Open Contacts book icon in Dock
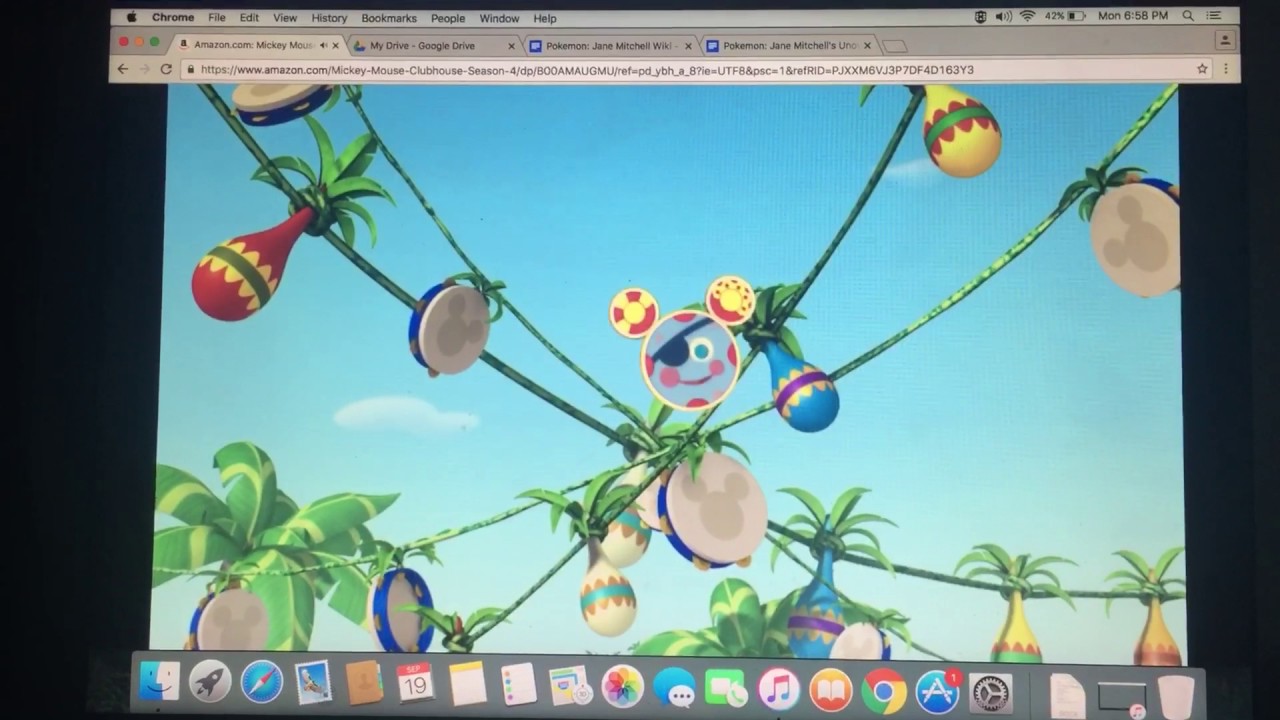 364,684
